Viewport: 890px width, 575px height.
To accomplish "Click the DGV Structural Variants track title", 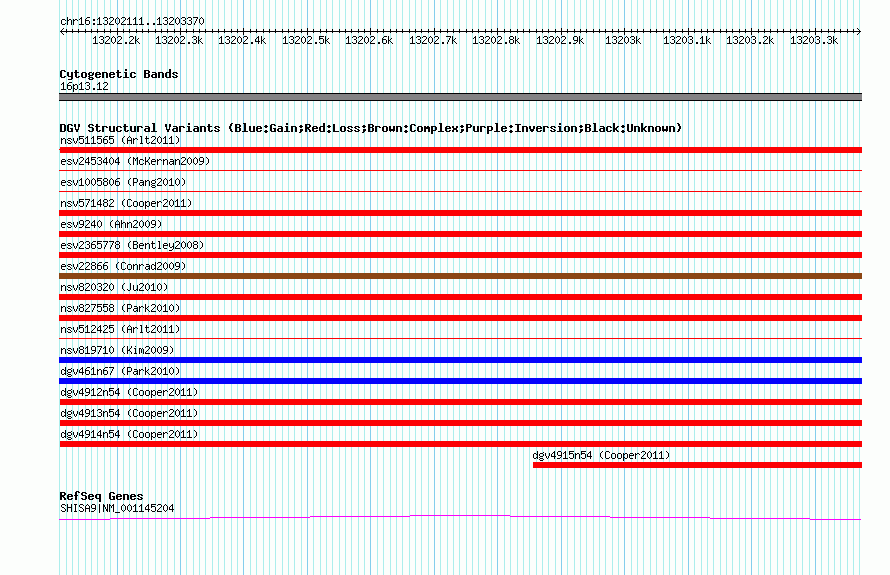I will tap(371, 128).
